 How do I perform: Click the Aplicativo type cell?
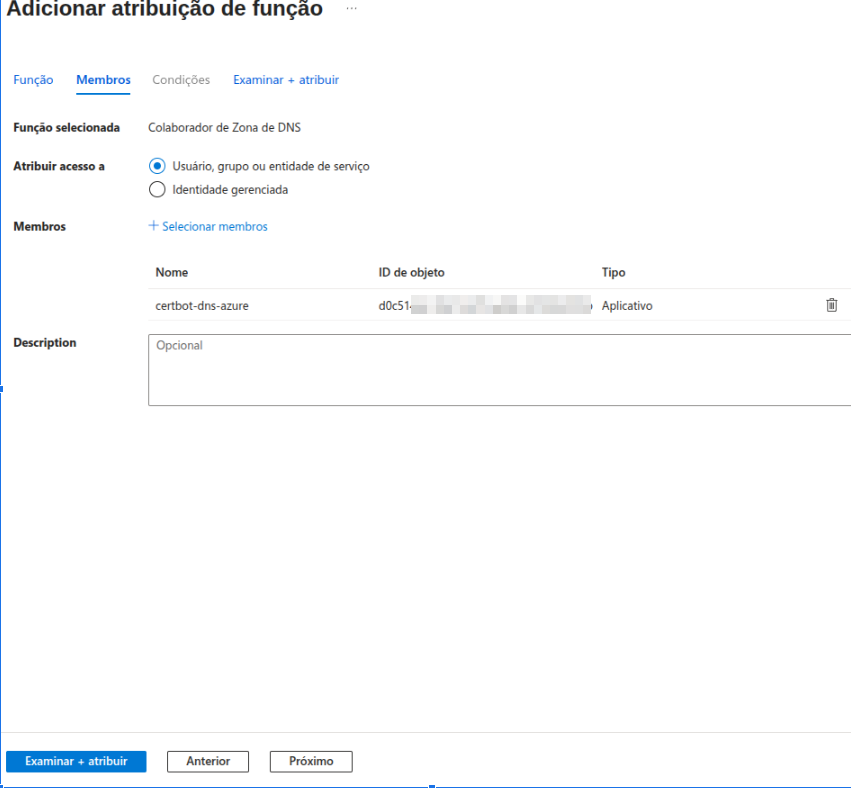(x=627, y=306)
